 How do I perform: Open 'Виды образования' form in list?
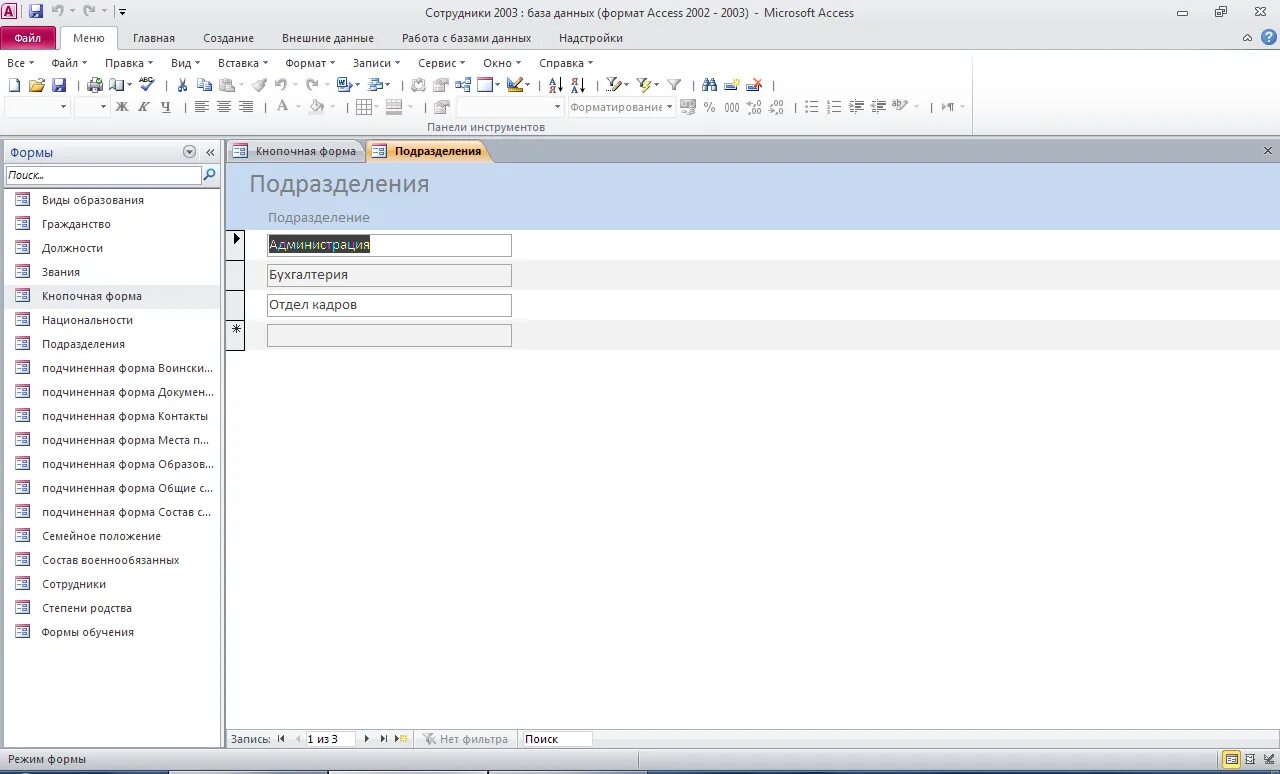click(111, 200)
